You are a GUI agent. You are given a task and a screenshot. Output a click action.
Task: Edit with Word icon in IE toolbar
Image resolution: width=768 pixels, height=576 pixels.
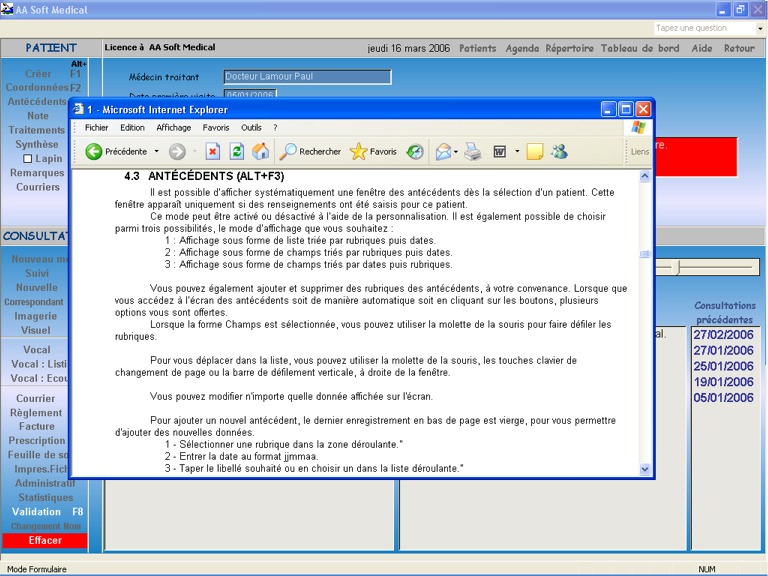(x=499, y=151)
